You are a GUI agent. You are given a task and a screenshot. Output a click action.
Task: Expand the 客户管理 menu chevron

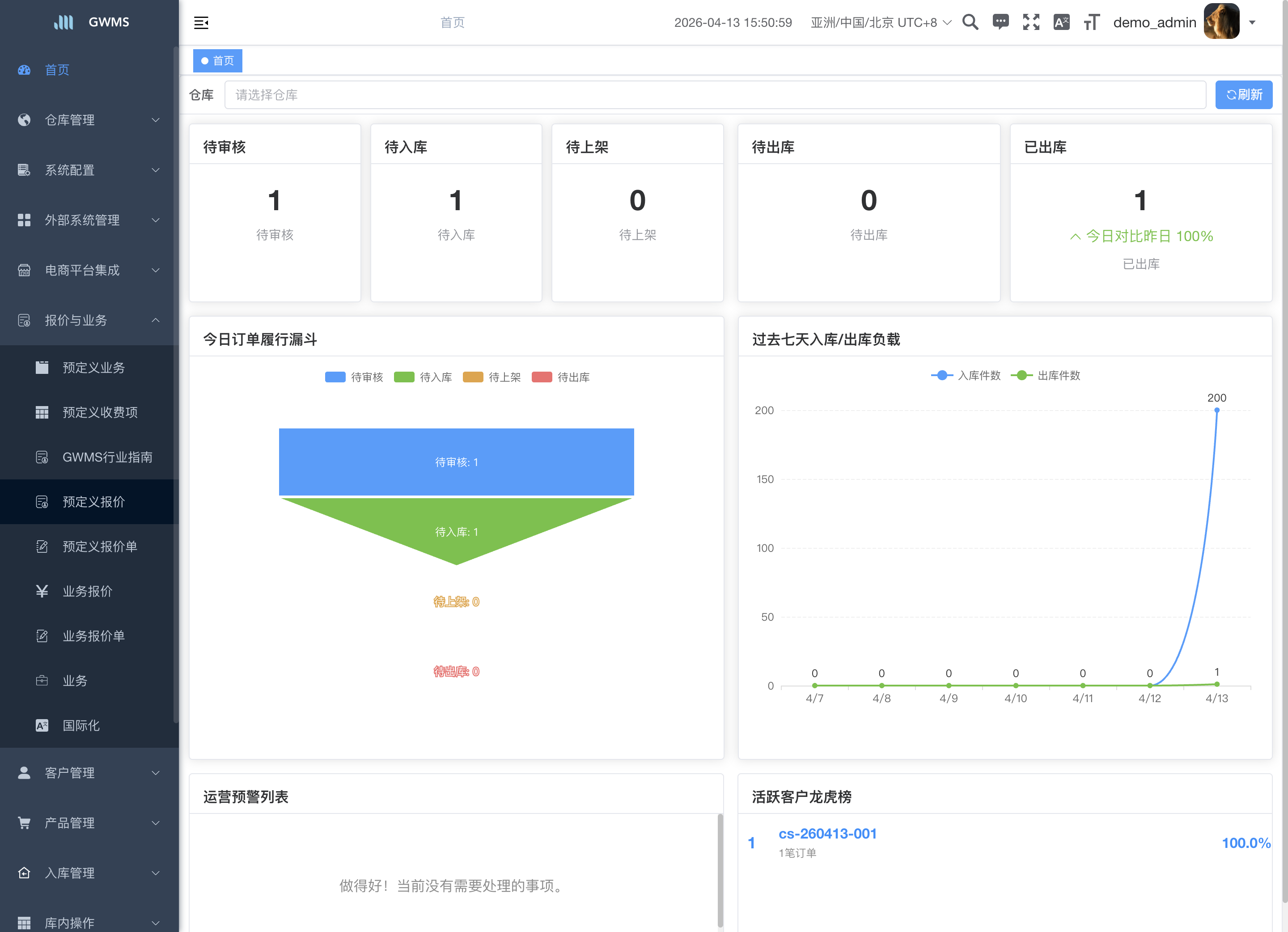156,773
